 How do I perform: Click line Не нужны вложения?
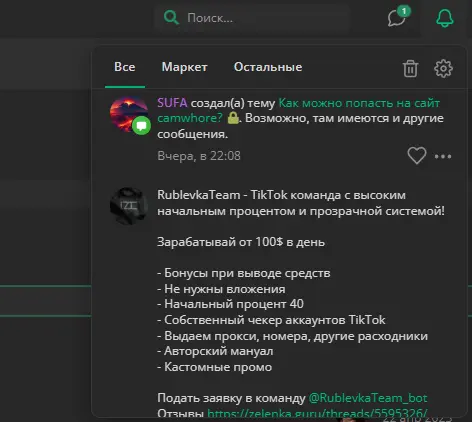point(221,289)
